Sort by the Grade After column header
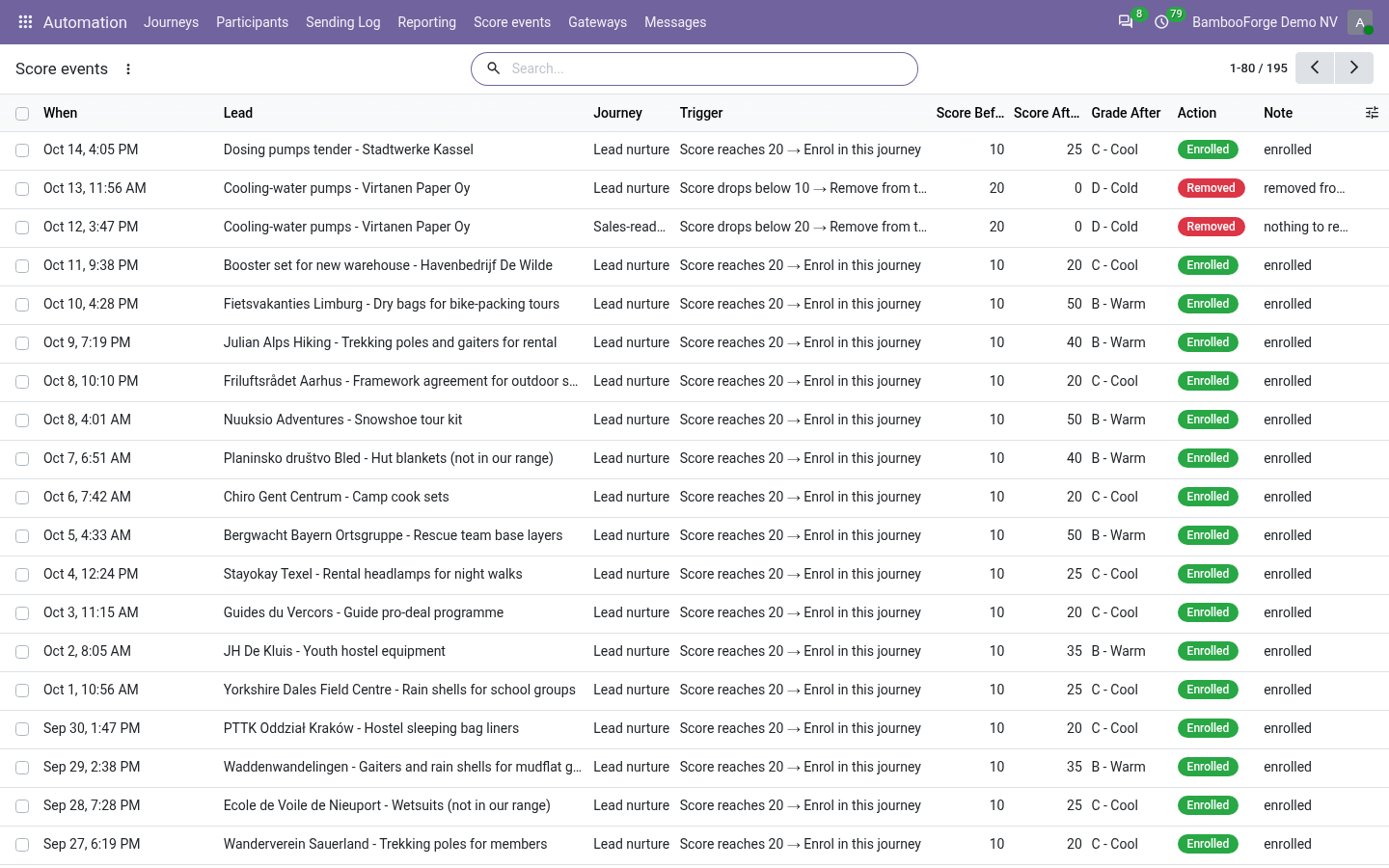The height and width of the screenshot is (868, 1389). click(1126, 113)
